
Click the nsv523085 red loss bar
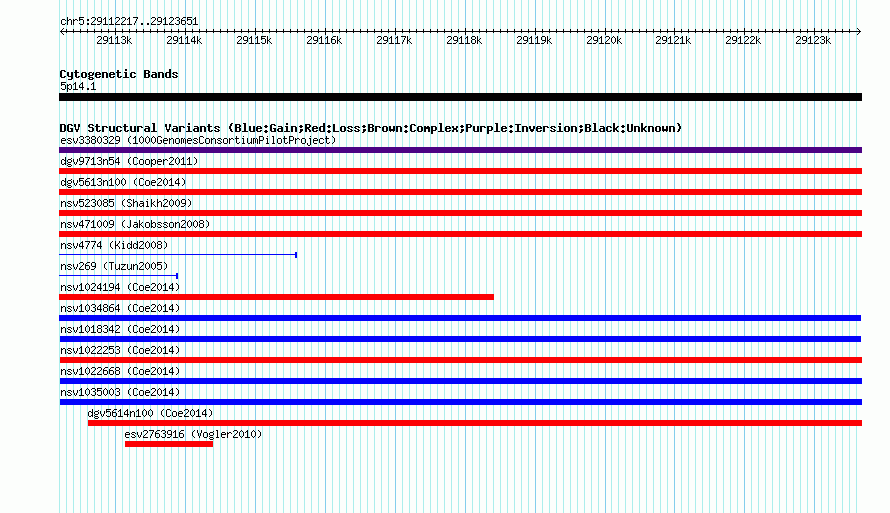(460, 213)
